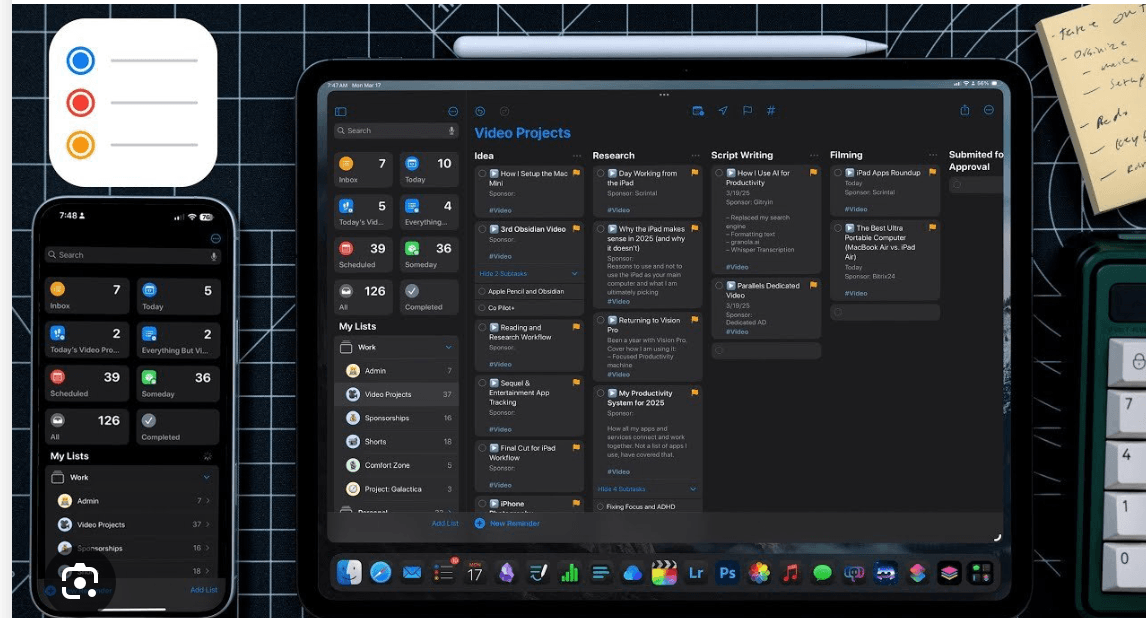
Task: Check off the 3rd Obsidian Video reminder
Action: point(482,229)
